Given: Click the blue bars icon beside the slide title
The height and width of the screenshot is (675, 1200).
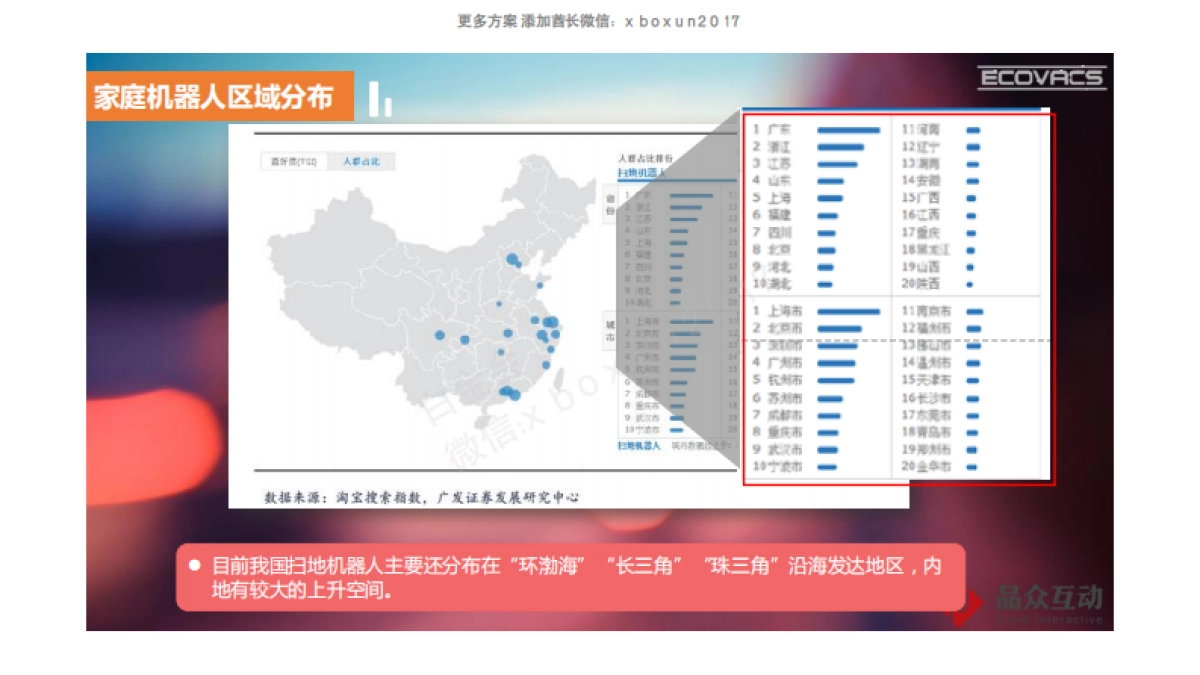Looking at the screenshot, I should pyautogui.click(x=378, y=98).
